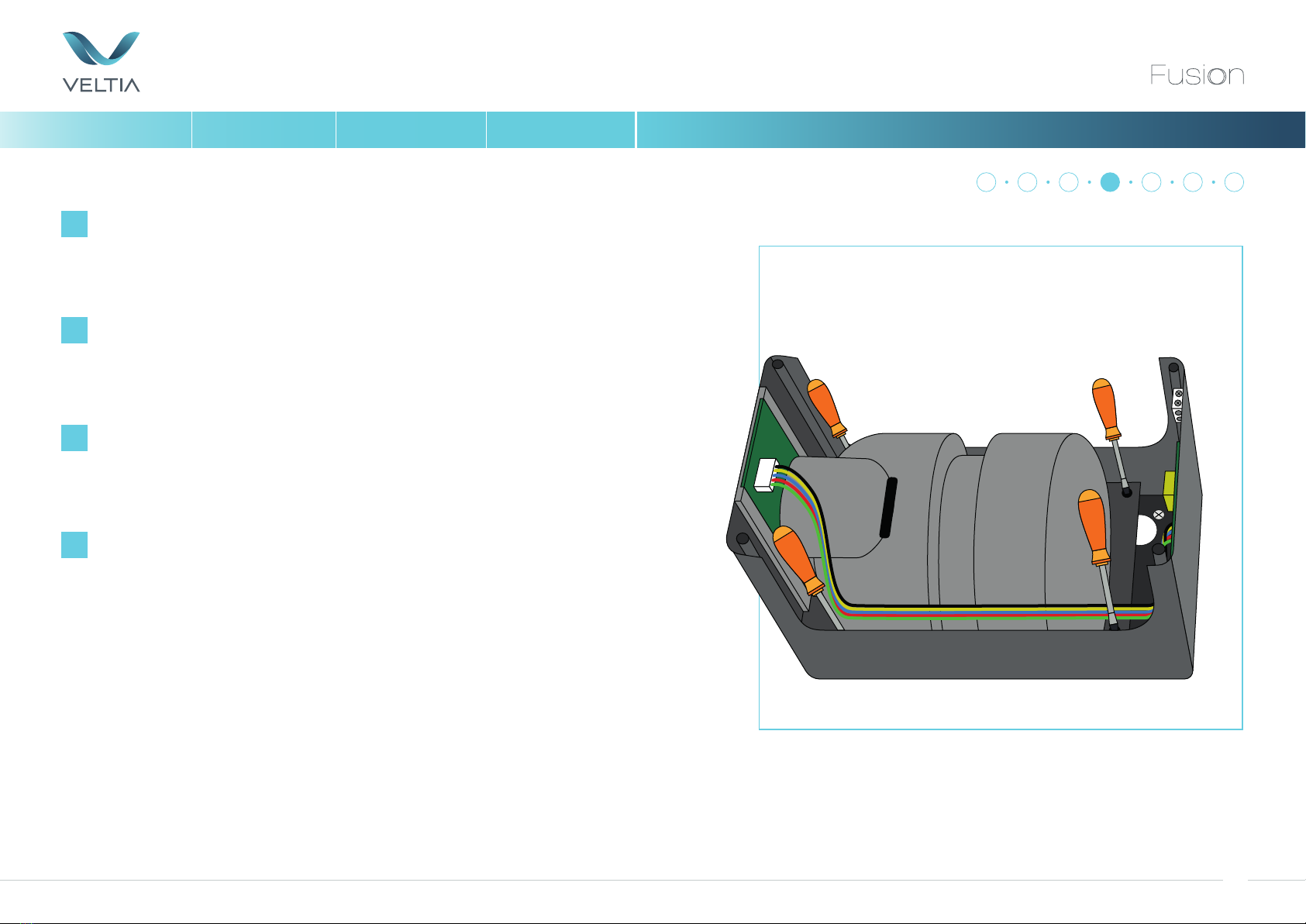
Task: Go to the first step dot
Action: (986, 182)
